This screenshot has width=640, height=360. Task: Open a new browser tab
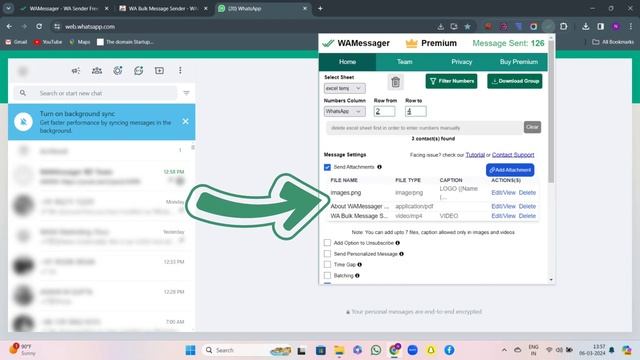320,8
